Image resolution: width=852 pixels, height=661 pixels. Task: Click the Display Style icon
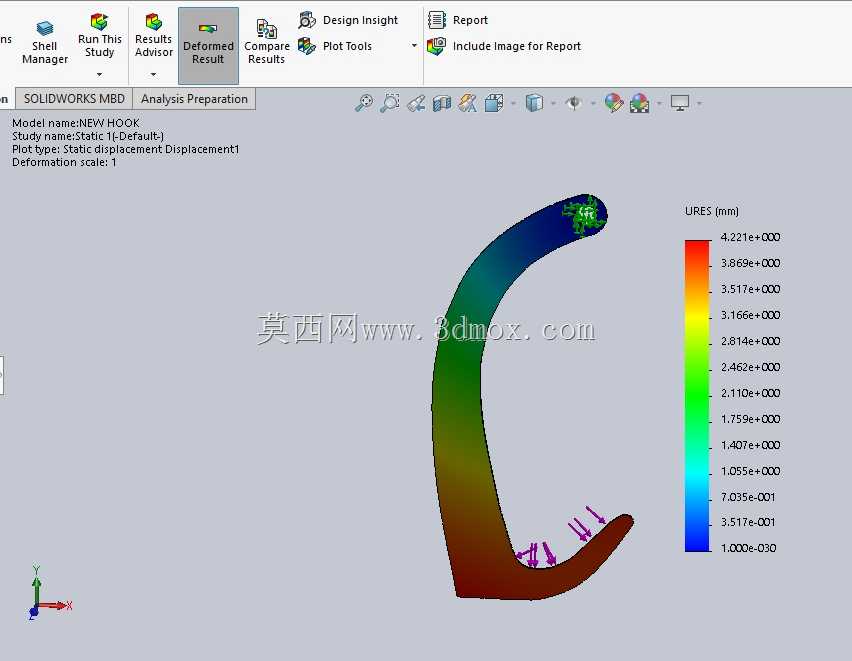point(534,102)
